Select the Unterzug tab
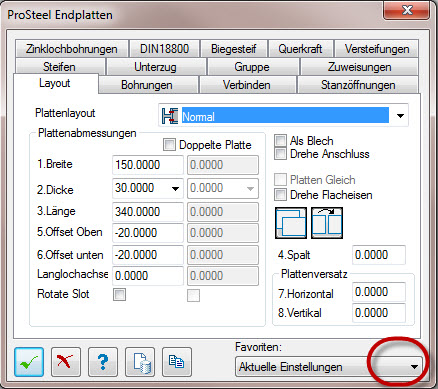 point(155,67)
